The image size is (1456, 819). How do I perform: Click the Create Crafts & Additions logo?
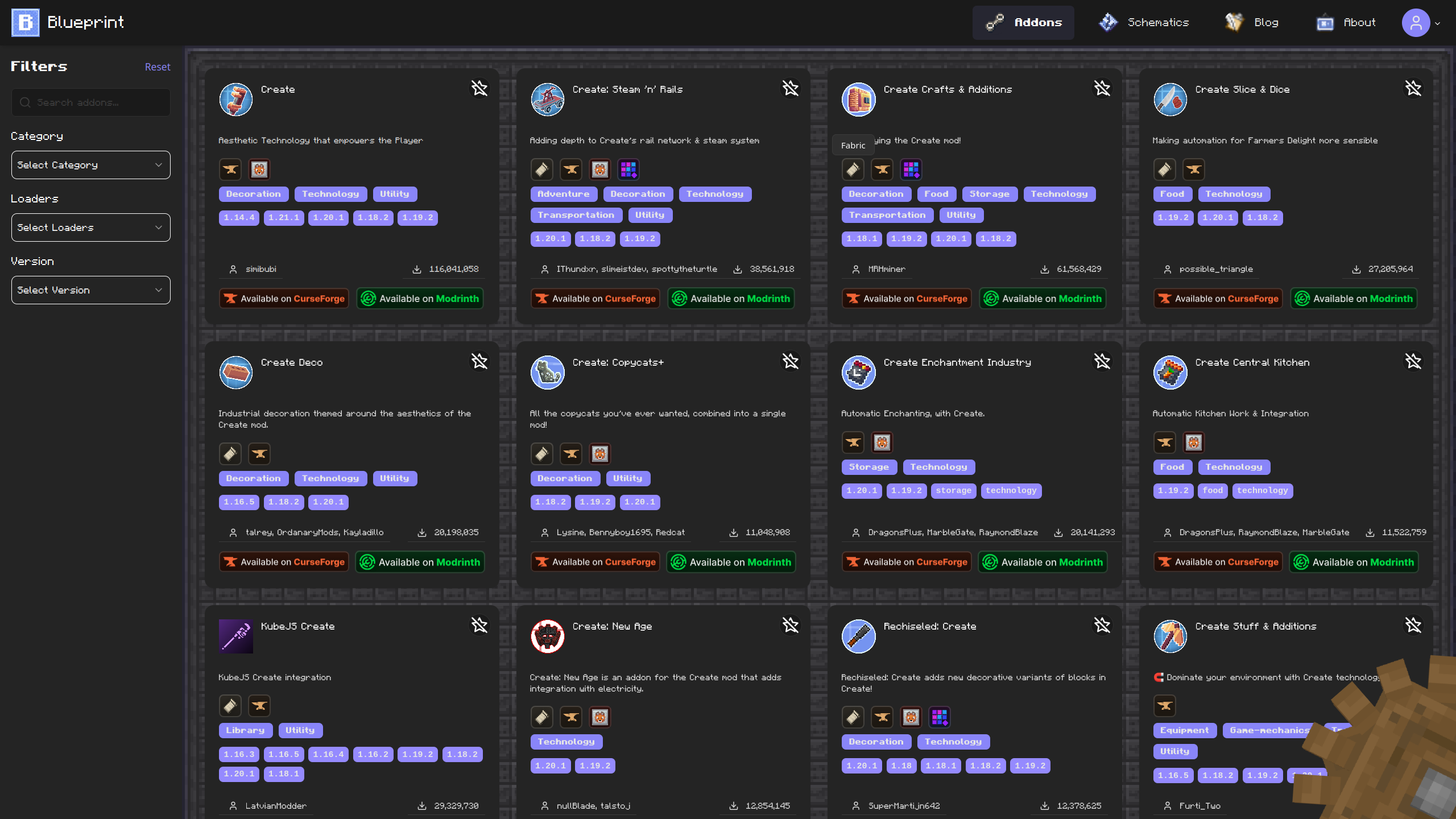click(x=859, y=100)
